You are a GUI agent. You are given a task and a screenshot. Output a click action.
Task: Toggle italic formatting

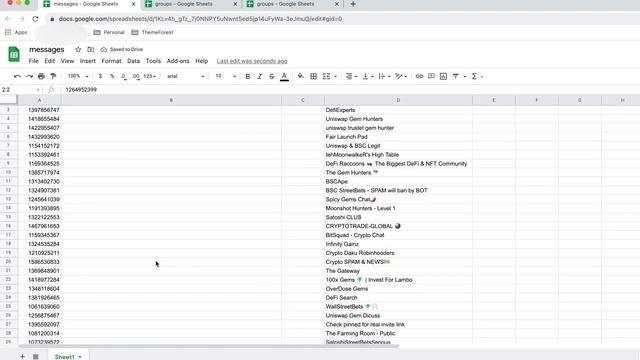[260, 76]
